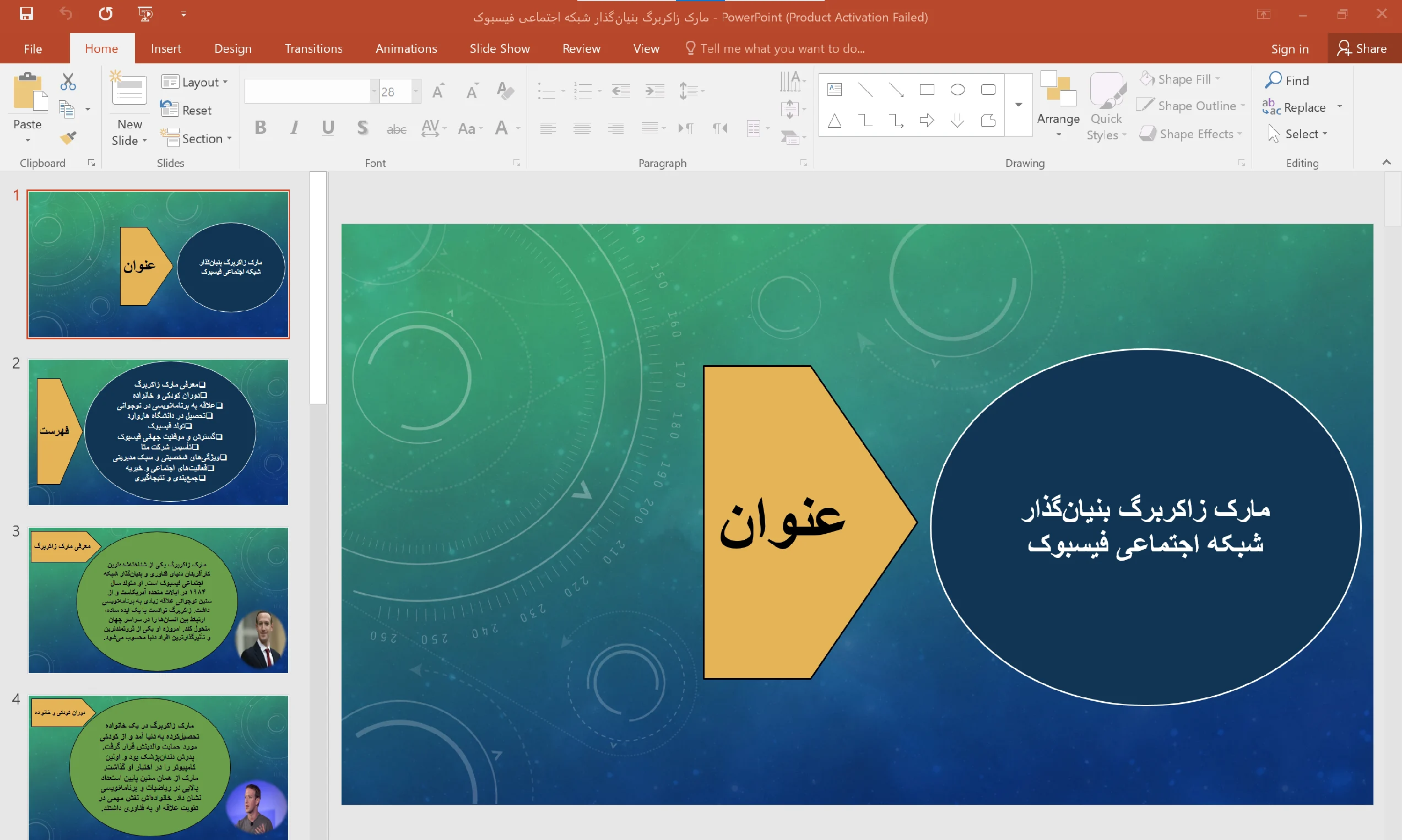Select slide 2 thumbnail with فهرست
Image resolution: width=1402 pixels, height=840 pixels.
point(159,432)
